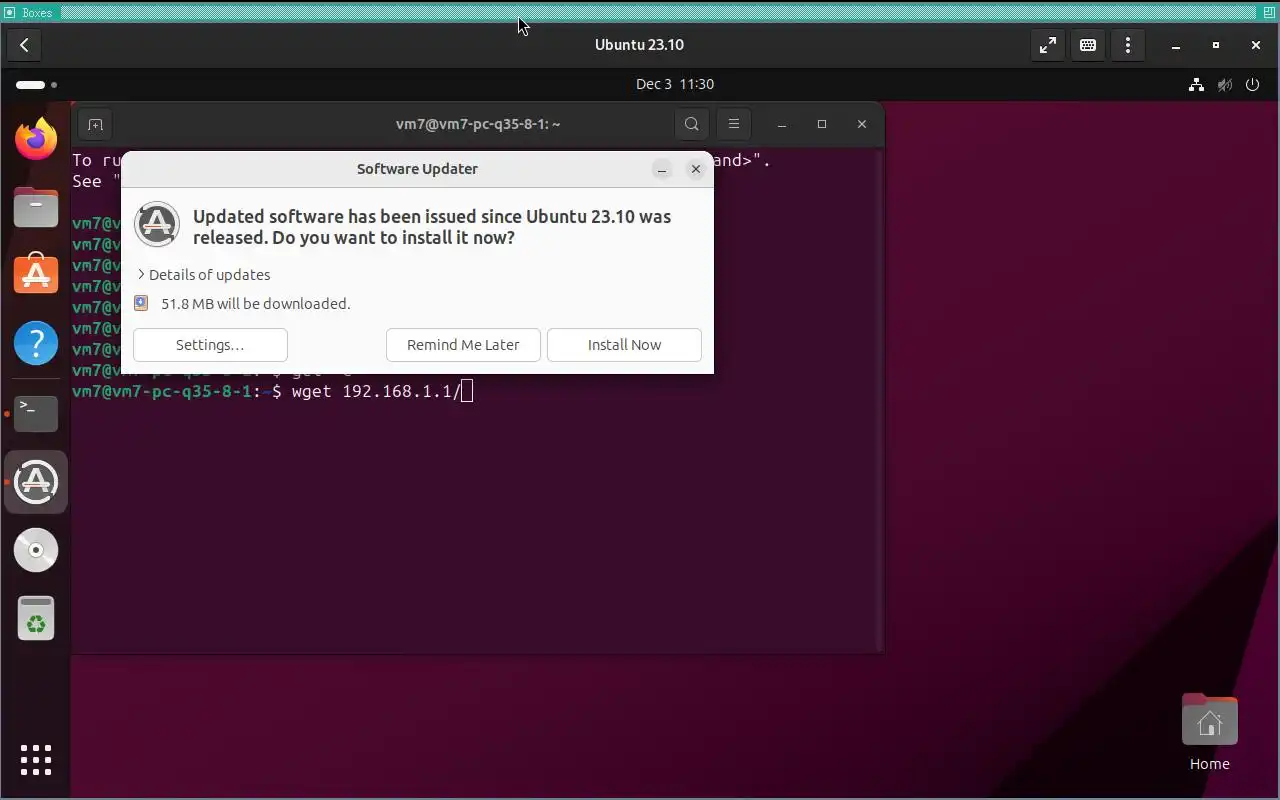This screenshot has width=1280, height=800.
Task: Click the terminal title vm7@vm7-pc-q35-8-1: ~
Action: point(478,124)
